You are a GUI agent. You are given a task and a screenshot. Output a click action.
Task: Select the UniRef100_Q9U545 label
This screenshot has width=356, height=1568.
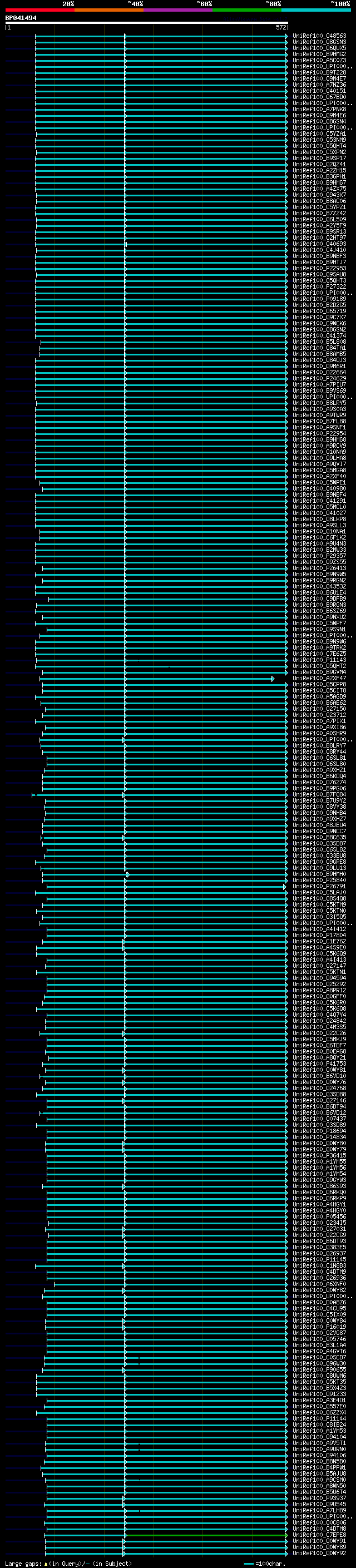coord(319,1504)
